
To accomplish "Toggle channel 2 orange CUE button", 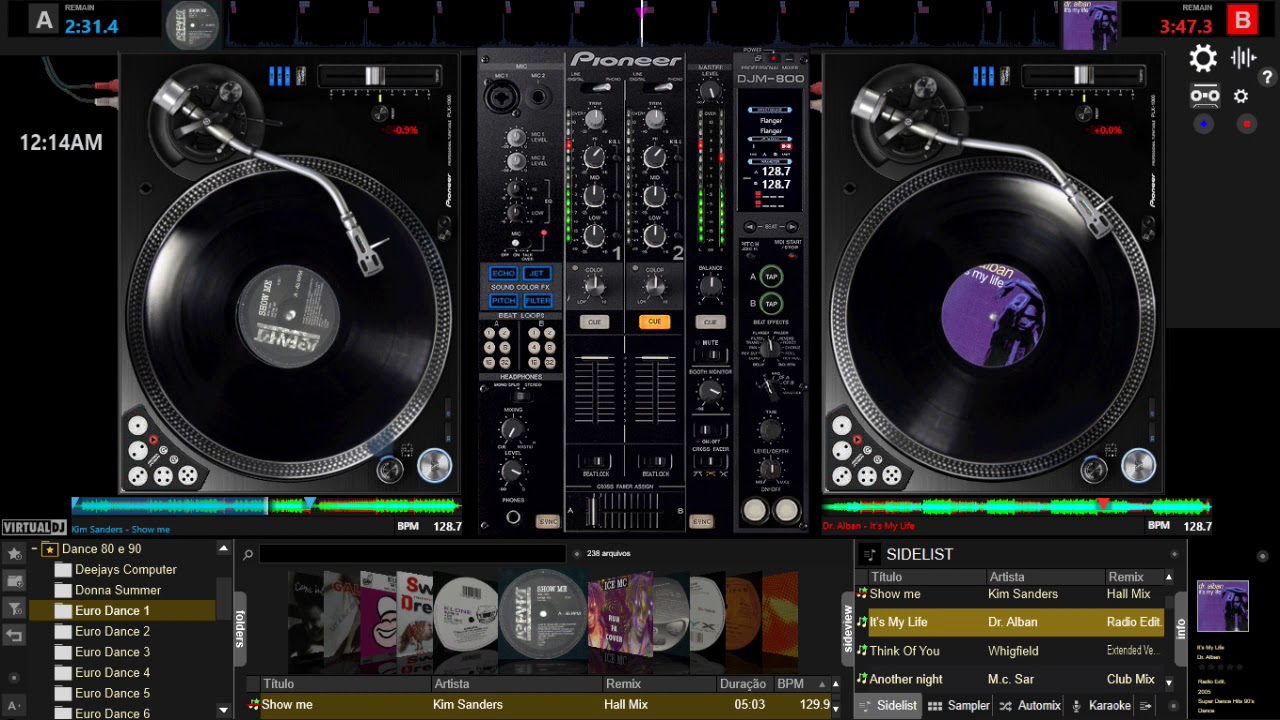I will [x=654, y=322].
